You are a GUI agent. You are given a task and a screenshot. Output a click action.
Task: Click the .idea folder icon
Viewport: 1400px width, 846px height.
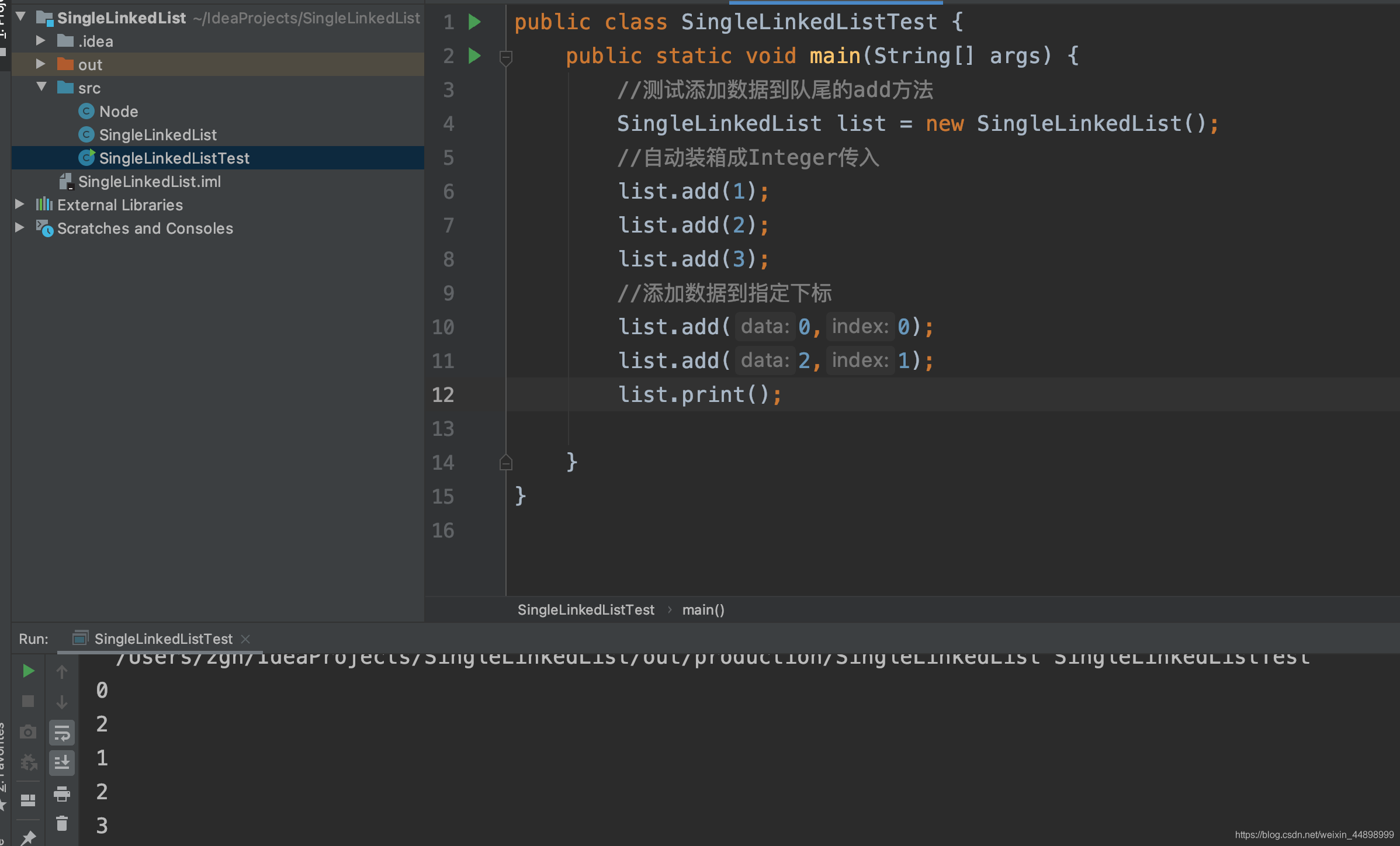click(65, 40)
